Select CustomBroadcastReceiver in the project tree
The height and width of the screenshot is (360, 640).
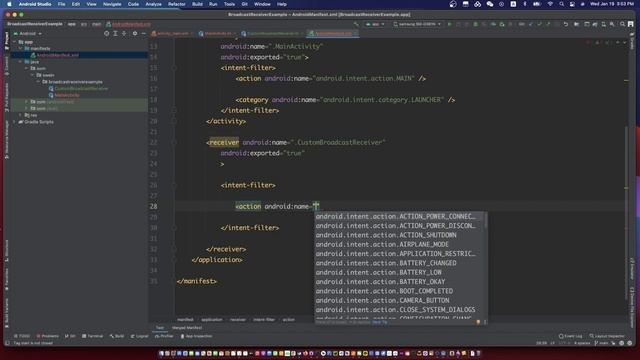[81, 89]
